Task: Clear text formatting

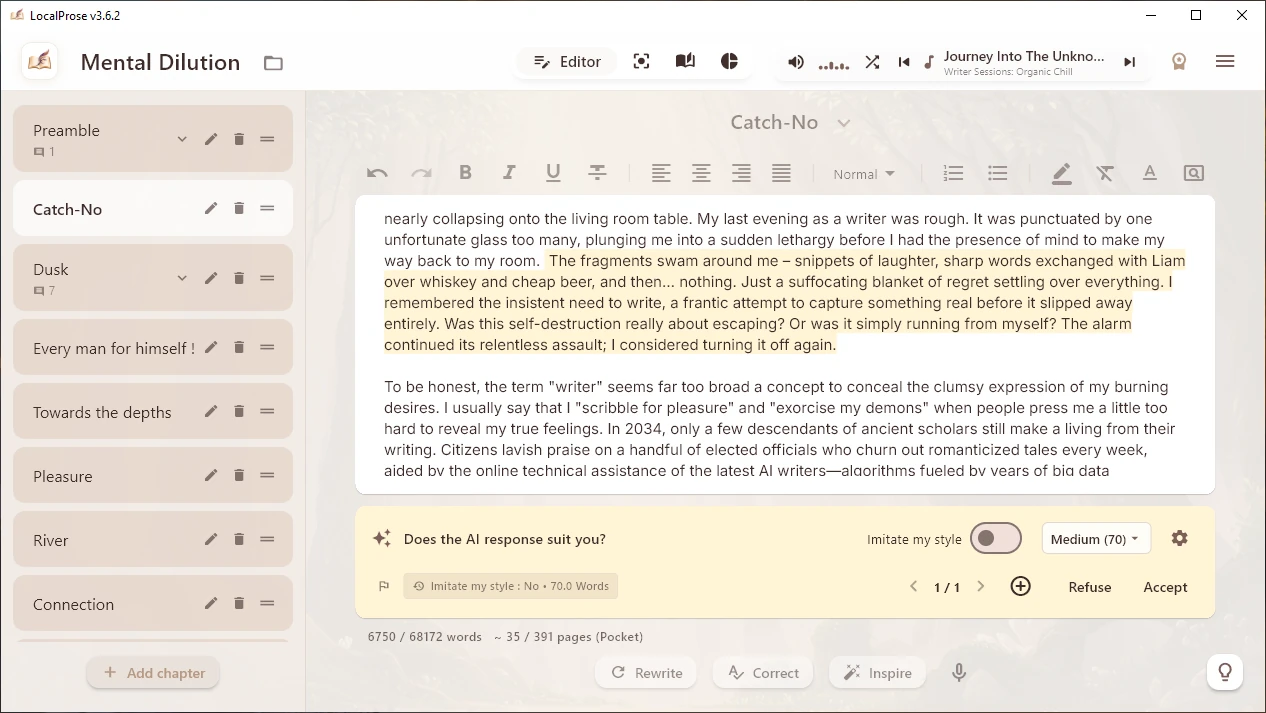Action: point(1105,173)
